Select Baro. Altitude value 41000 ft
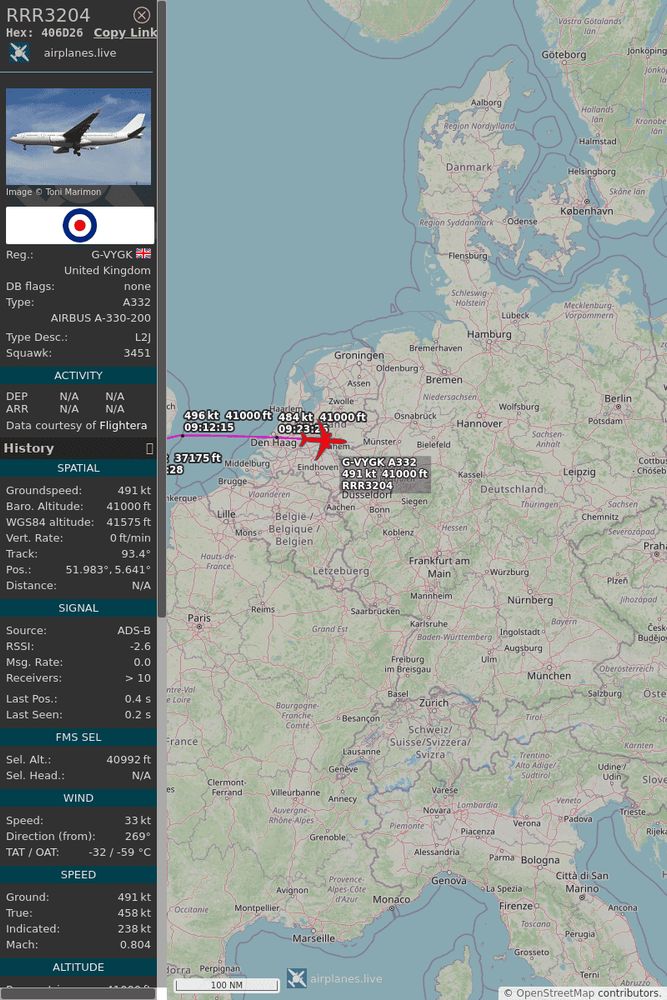Image resolution: width=667 pixels, height=1000 pixels. tap(129, 506)
